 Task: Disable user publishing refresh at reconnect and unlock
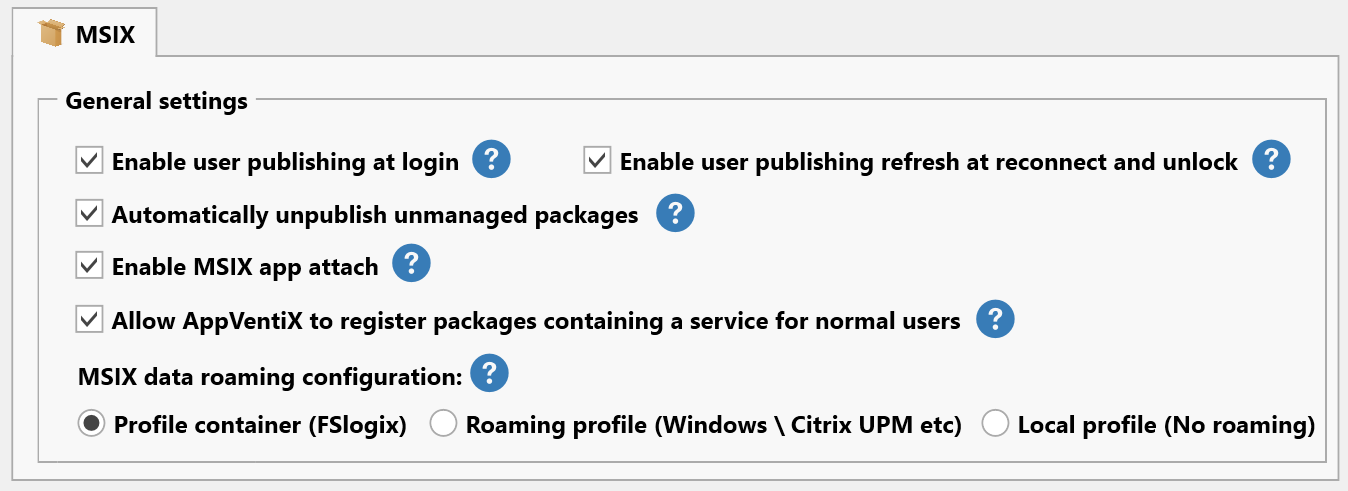(x=598, y=160)
